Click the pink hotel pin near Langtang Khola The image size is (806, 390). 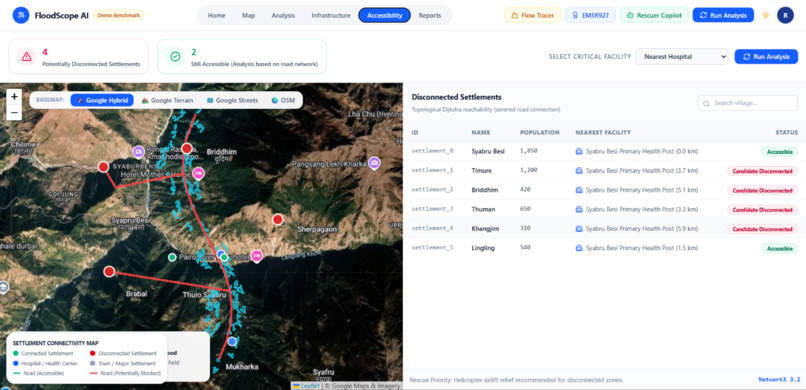(x=256, y=256)
